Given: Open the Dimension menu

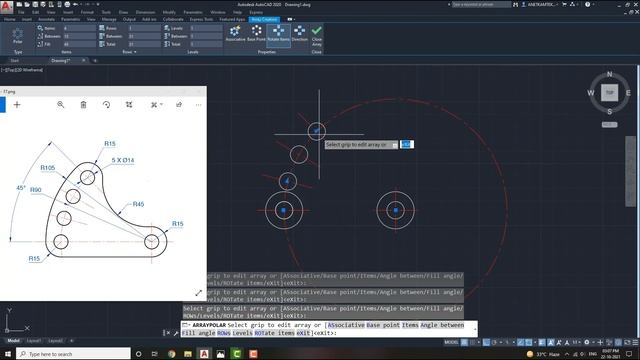Looking at the screenshot, I should point(145,12).
